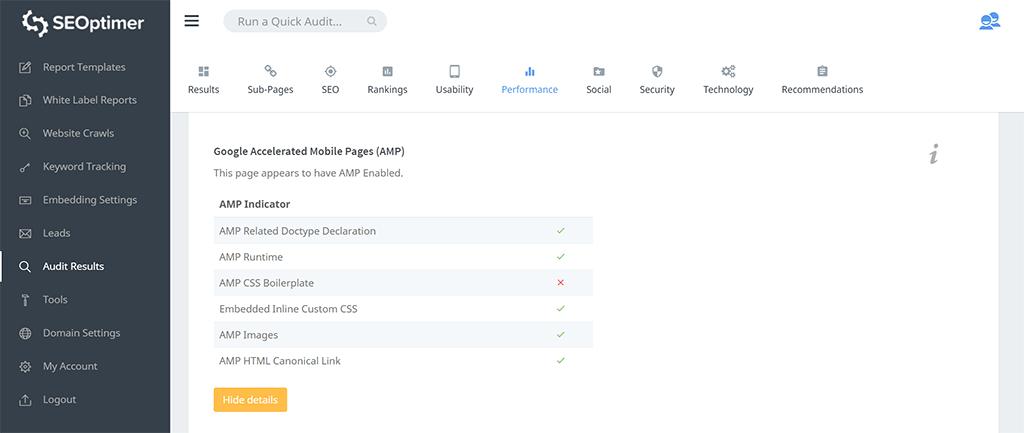Open Keyword Tracking in sidebar
Screen dimensions: 1024x433
click(84, 167)
